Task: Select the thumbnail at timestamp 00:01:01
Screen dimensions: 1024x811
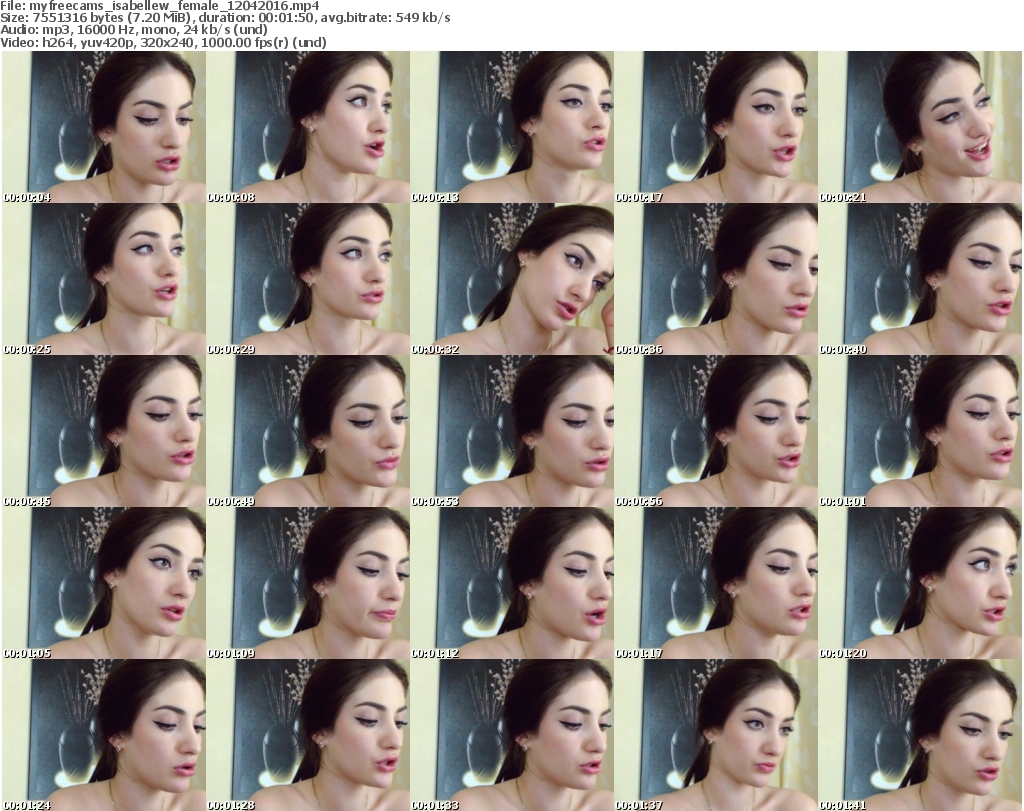Action: pos(920,432)
